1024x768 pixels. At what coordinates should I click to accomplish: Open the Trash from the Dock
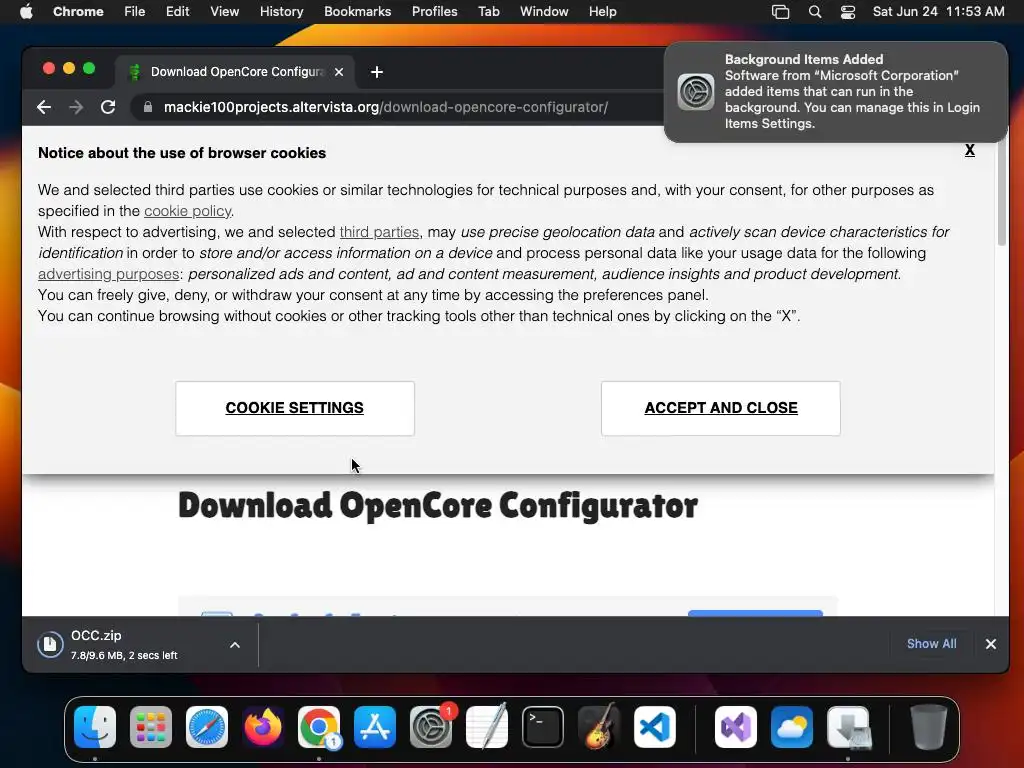pos(928,727)
